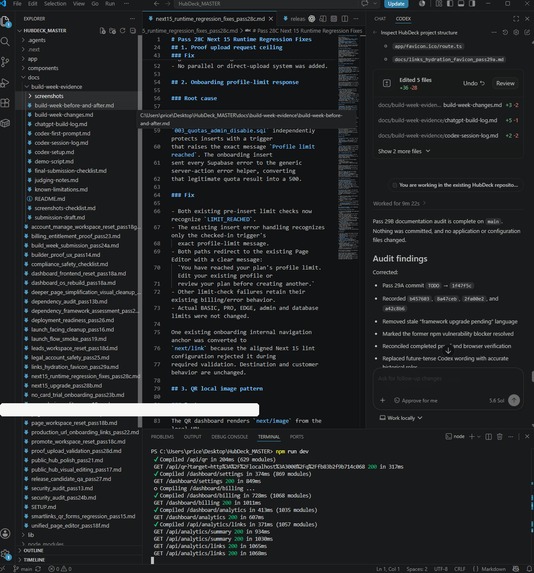
Task: Toggle the bottom panel layout
Action: click(x=461, y=4)
